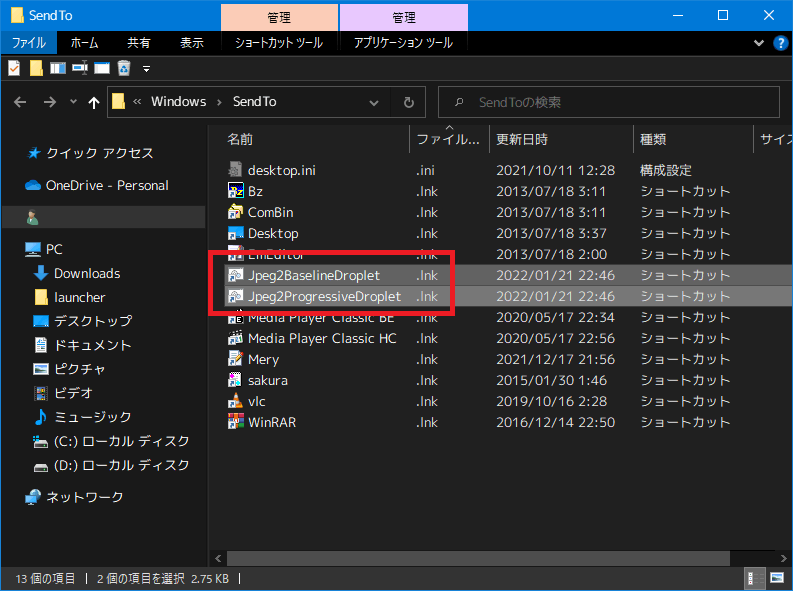
Task: Select the sakura shortcut icon
Action: click(235, 380)
